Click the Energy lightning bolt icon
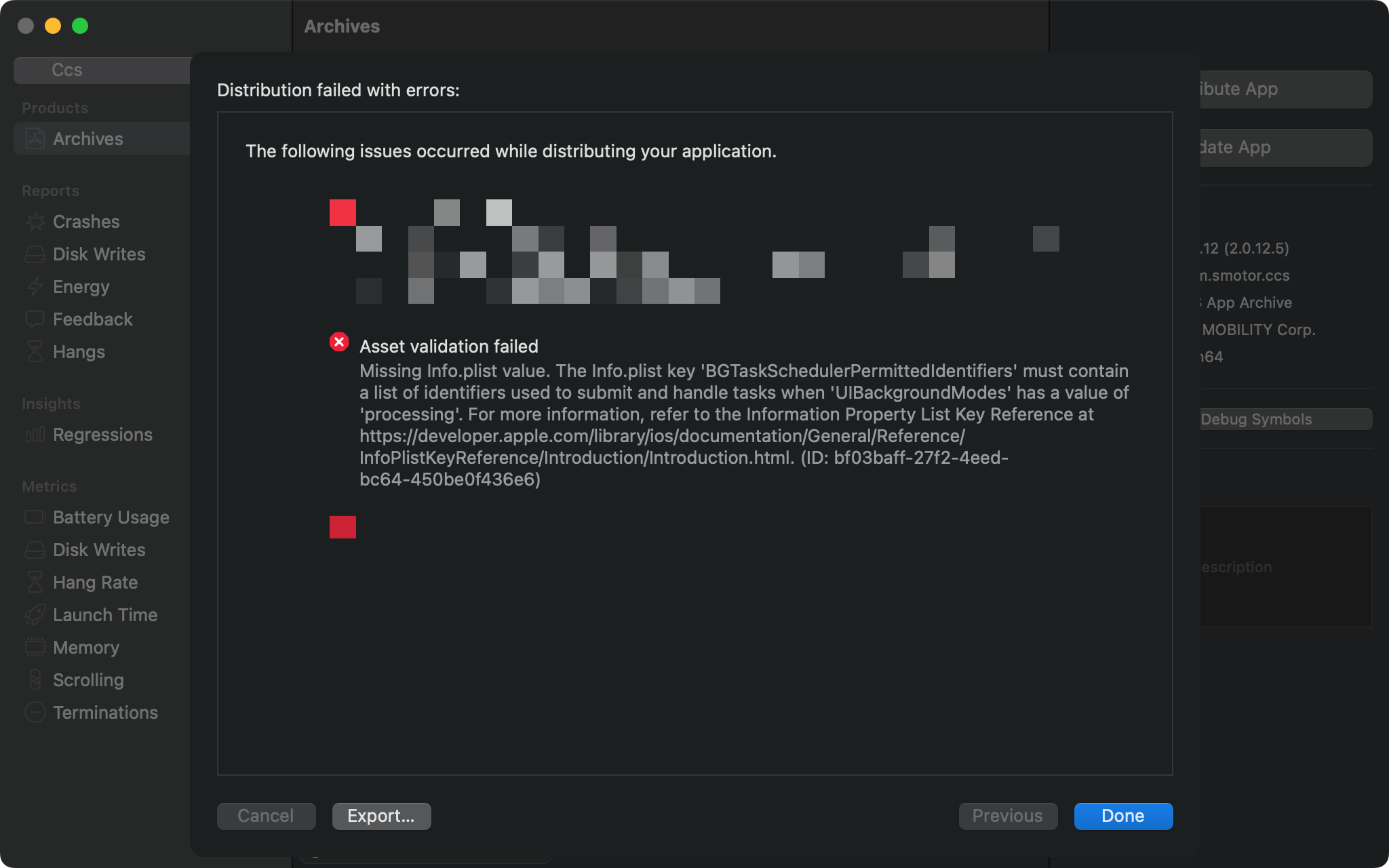 (x=35, y=287)
